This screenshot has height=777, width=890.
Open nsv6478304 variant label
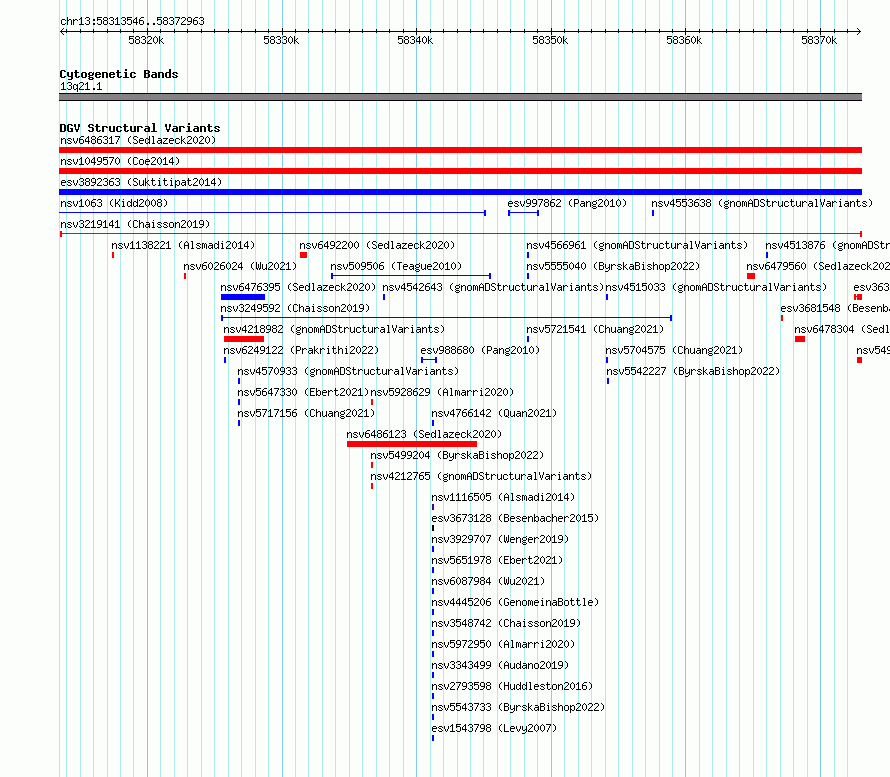pyautogui.click(x=842, y=329)
